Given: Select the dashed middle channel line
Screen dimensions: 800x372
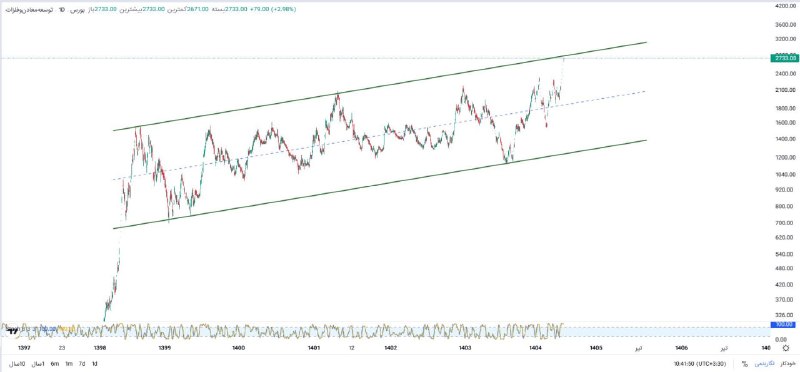Looking at the screenshot, I should coord(380,135).
